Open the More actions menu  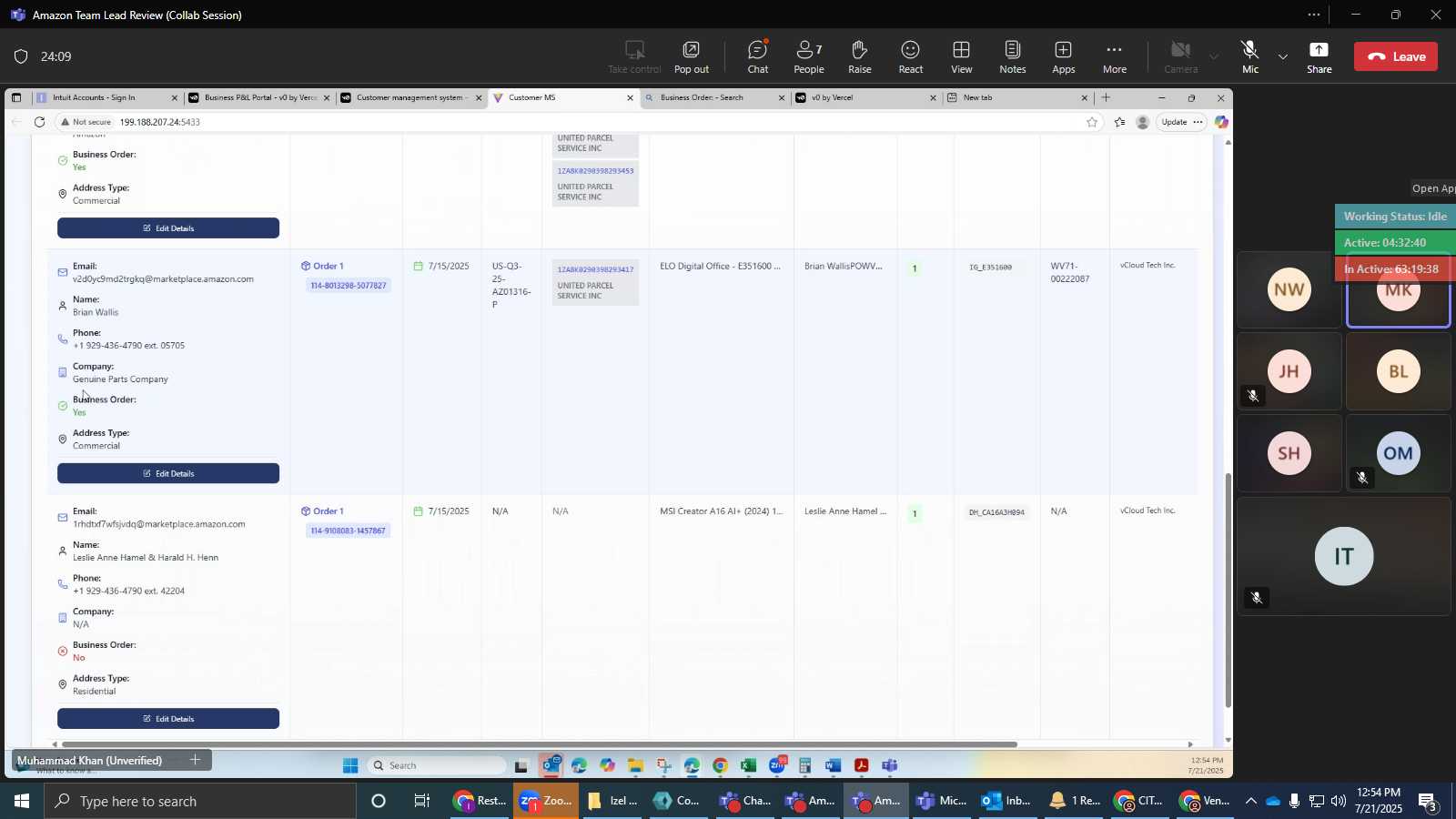point(1114,56)
